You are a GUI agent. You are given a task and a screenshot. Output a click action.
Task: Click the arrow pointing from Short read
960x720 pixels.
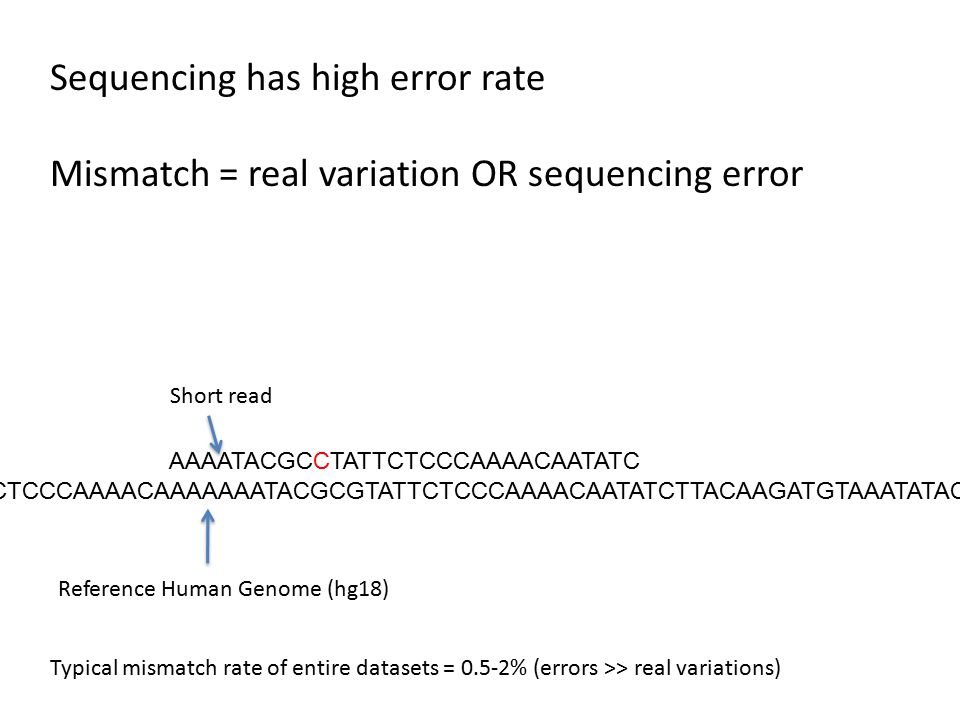[214, 433]
